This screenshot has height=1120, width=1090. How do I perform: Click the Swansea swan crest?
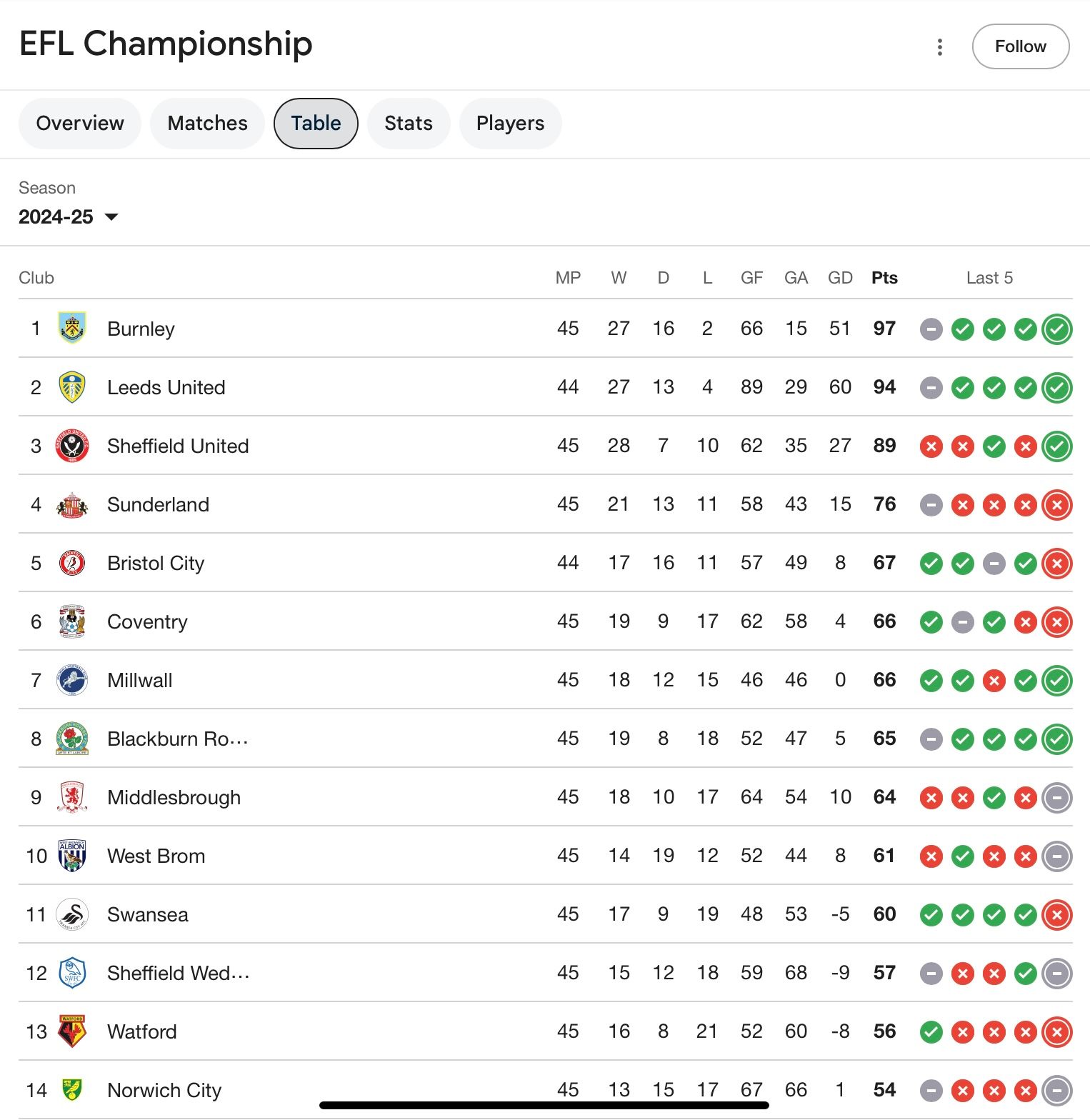(x=72, y=914)
